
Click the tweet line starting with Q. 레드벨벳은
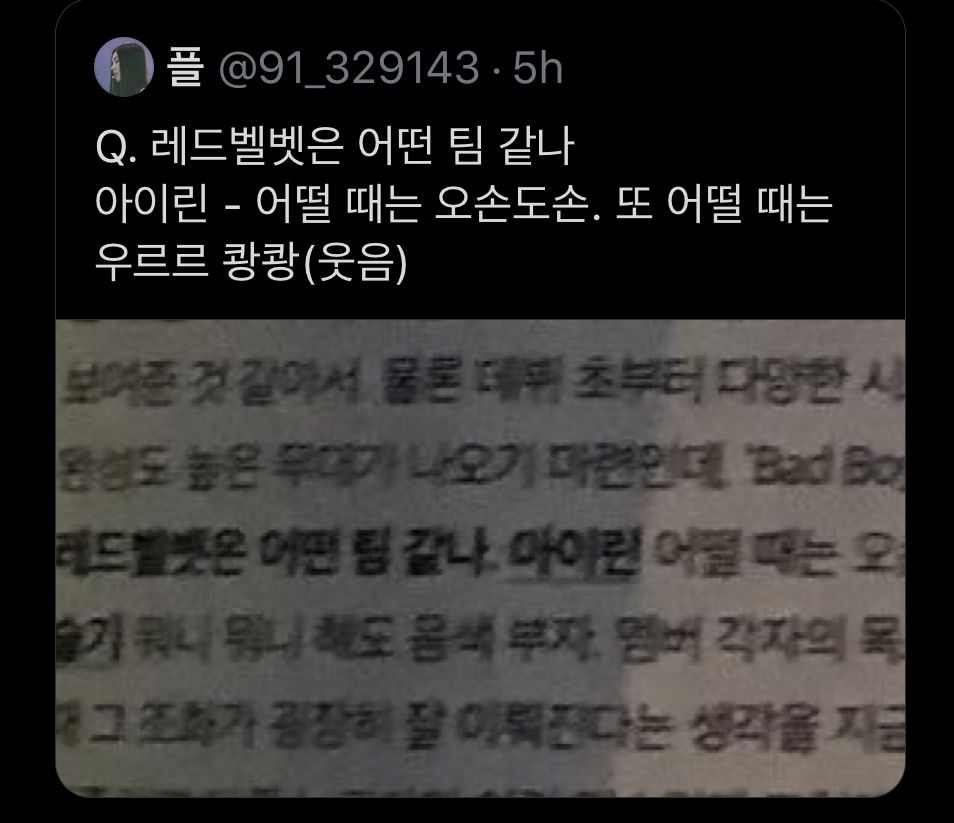(x=335, y=147)
